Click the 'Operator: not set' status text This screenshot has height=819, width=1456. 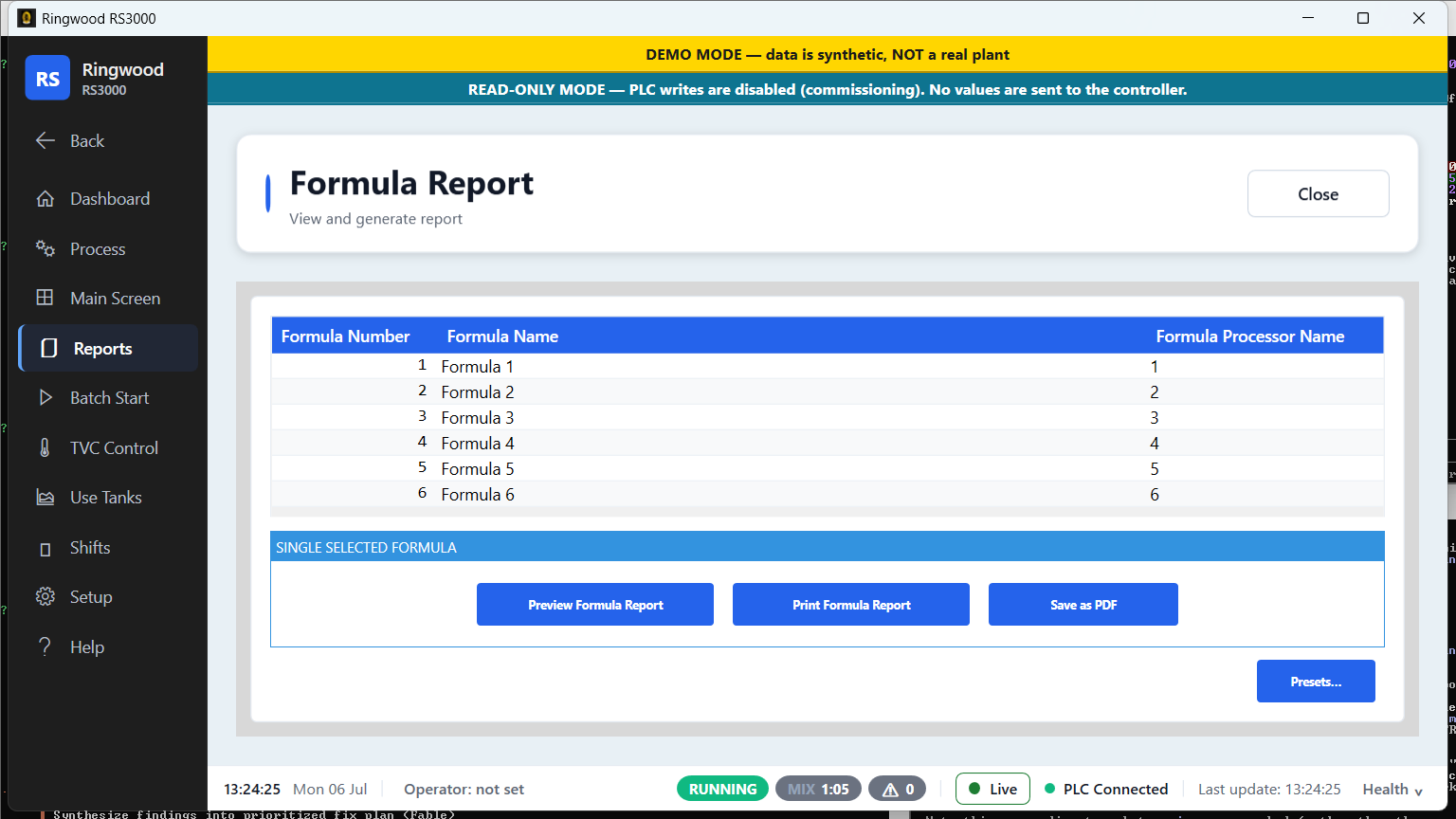coord(464,790)
